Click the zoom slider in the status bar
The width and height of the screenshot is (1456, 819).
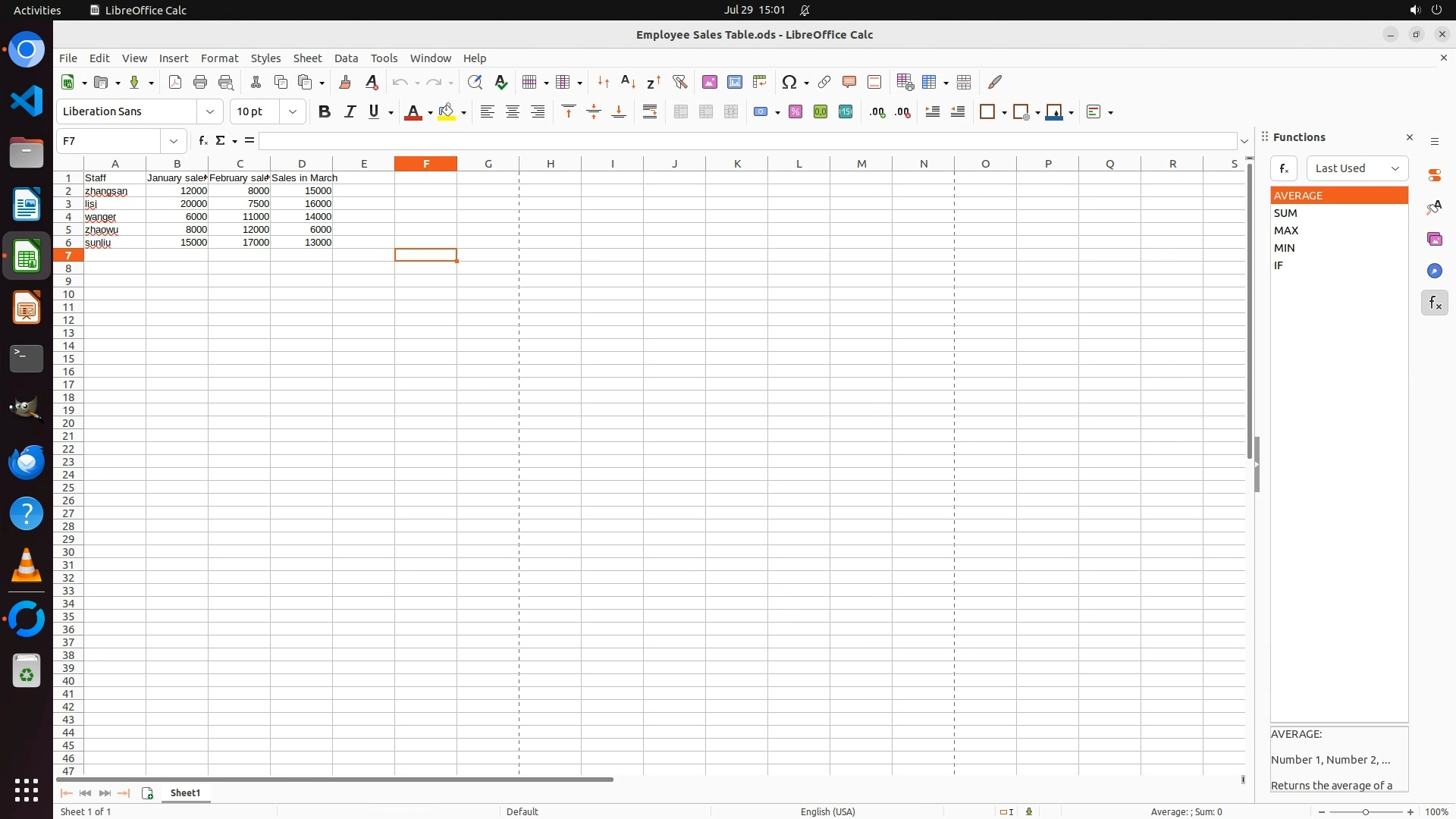pyautogui.click(x=1366, y=812)
